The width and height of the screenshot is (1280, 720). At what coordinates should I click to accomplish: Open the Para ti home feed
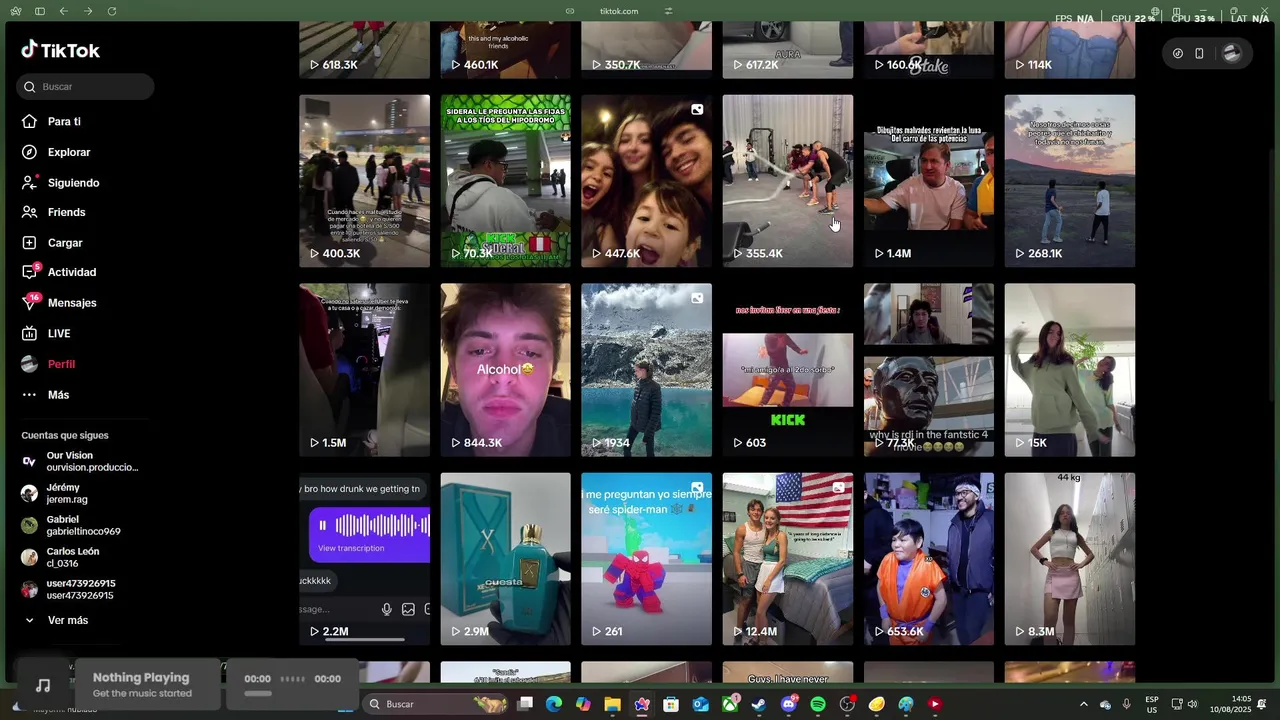point(64,121)
